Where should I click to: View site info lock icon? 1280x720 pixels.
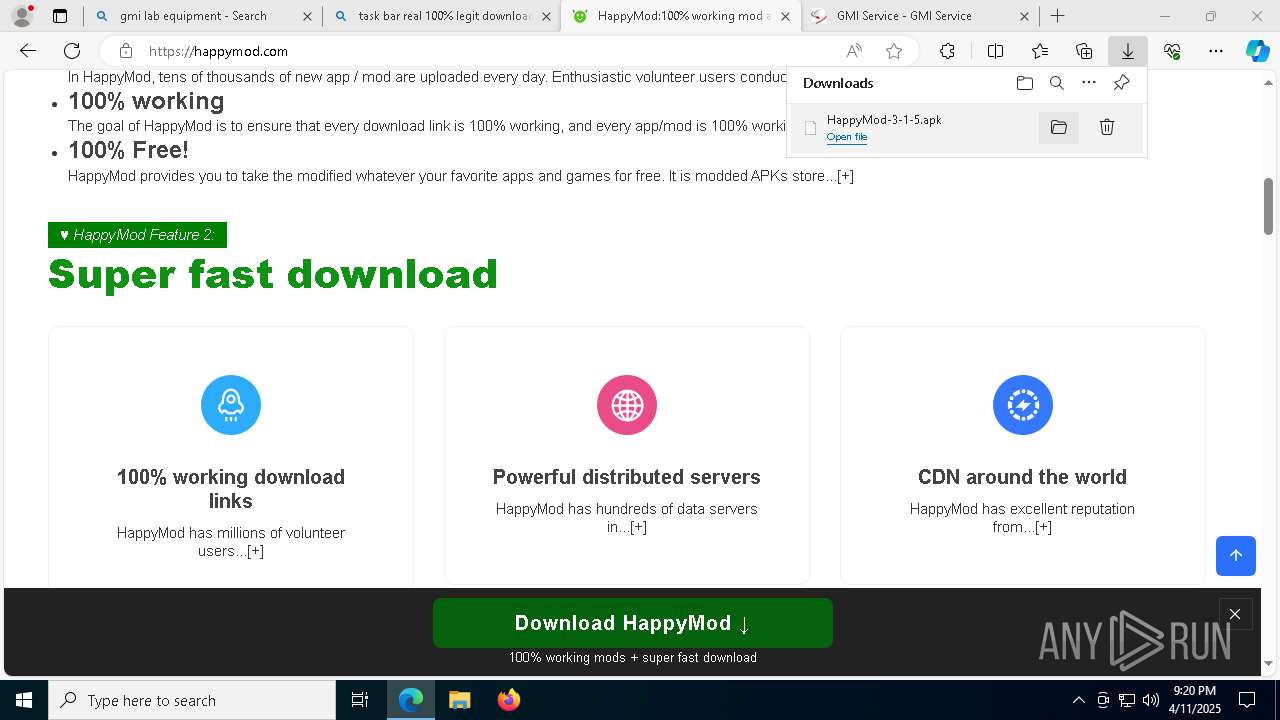(x=125, y=51)
